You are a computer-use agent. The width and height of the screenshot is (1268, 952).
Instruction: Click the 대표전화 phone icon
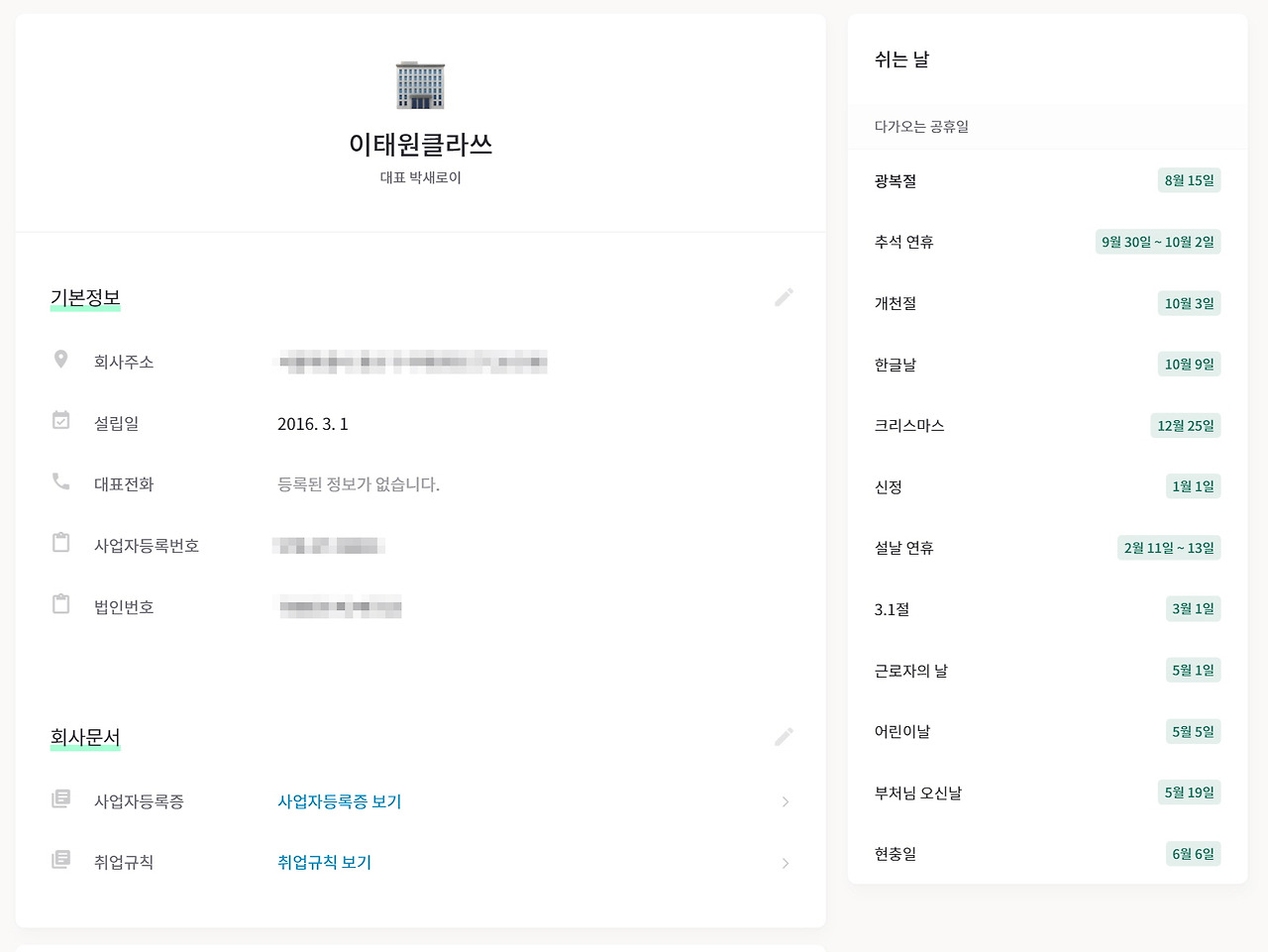point(60,481)
